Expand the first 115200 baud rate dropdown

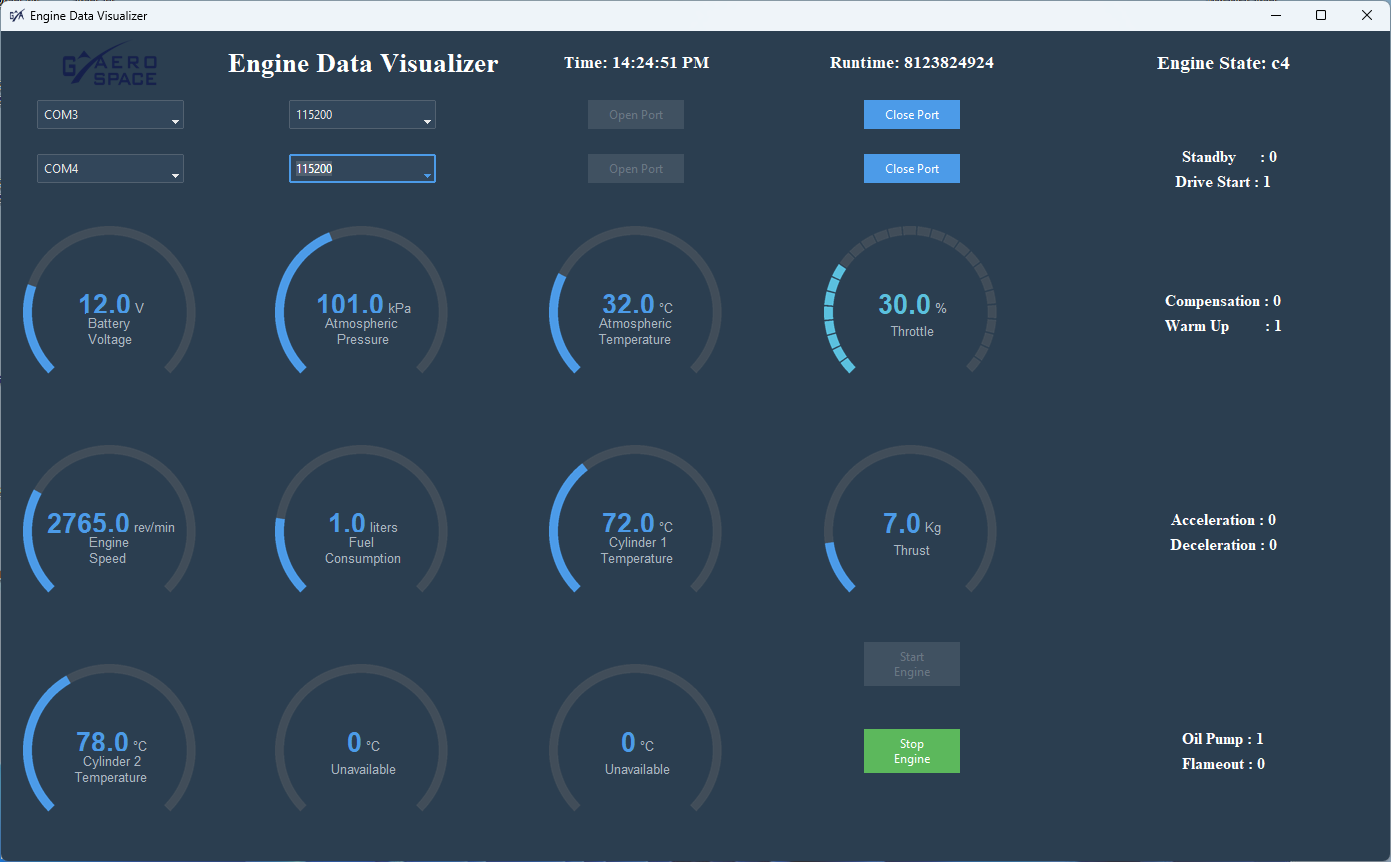click(x=362, y=115)
